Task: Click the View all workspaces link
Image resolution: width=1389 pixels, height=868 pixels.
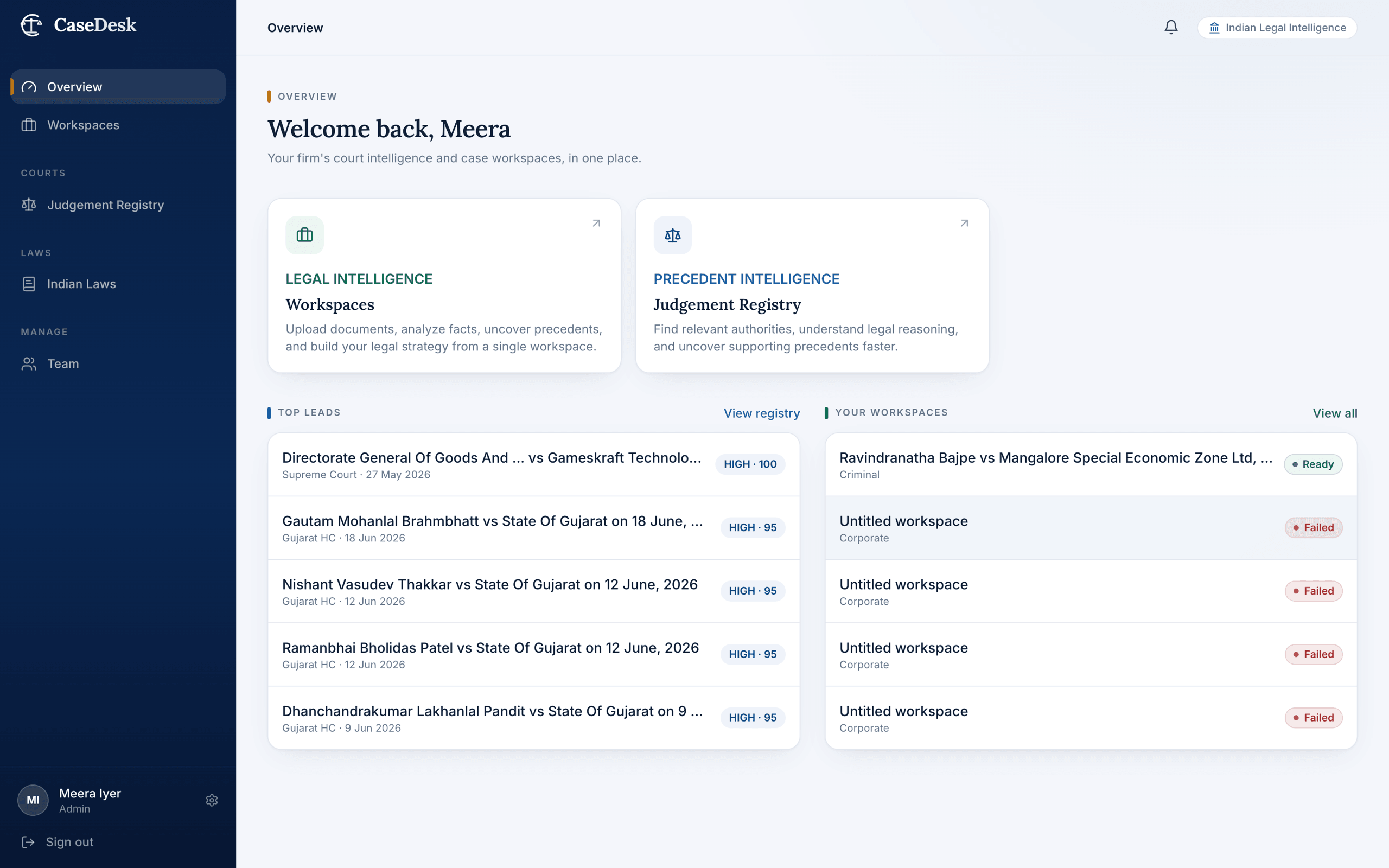Action: (x=1335, y=413)
